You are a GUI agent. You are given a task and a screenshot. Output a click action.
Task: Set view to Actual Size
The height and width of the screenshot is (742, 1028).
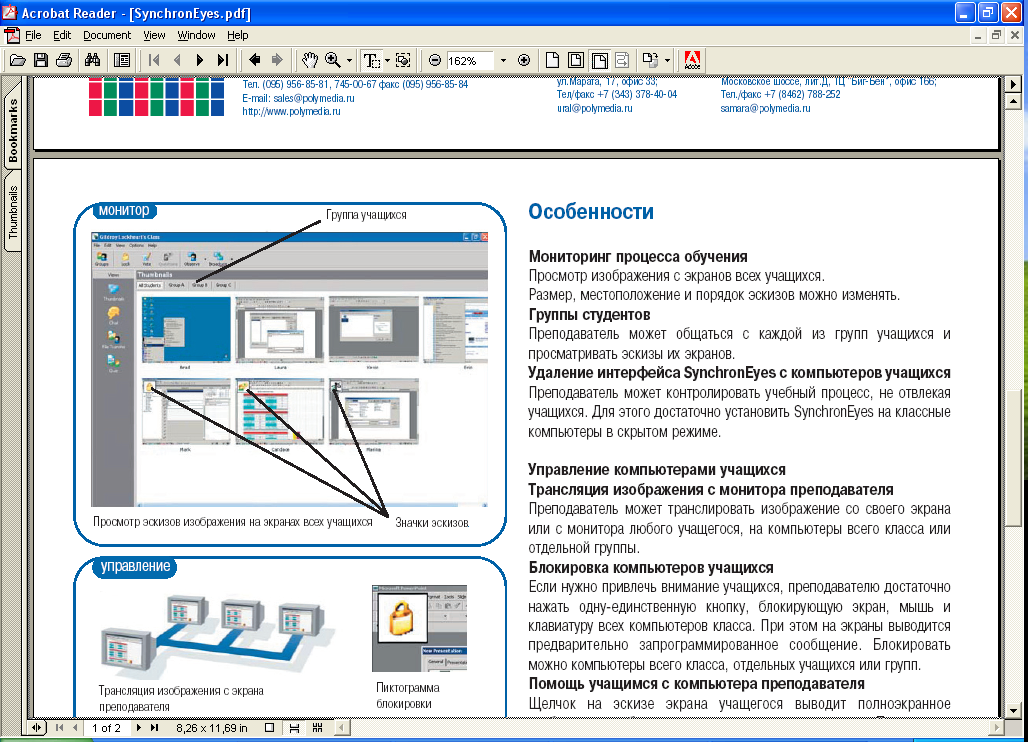(x=553, y=60)
